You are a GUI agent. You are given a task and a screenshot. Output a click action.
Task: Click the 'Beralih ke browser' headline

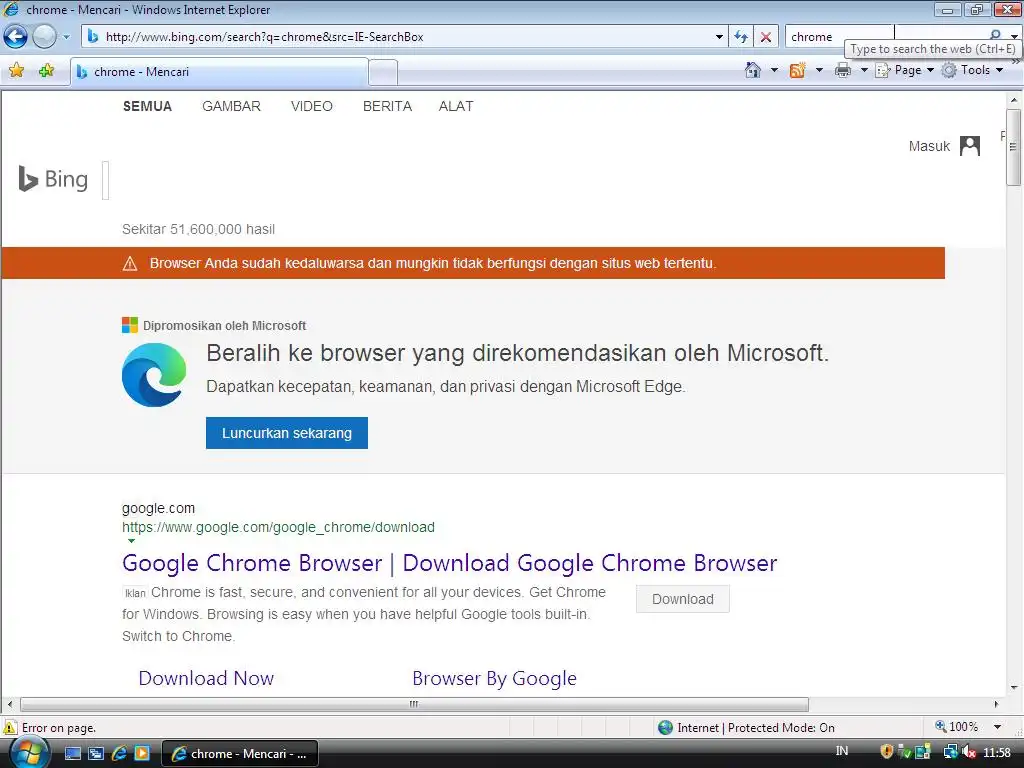(517, 353)
